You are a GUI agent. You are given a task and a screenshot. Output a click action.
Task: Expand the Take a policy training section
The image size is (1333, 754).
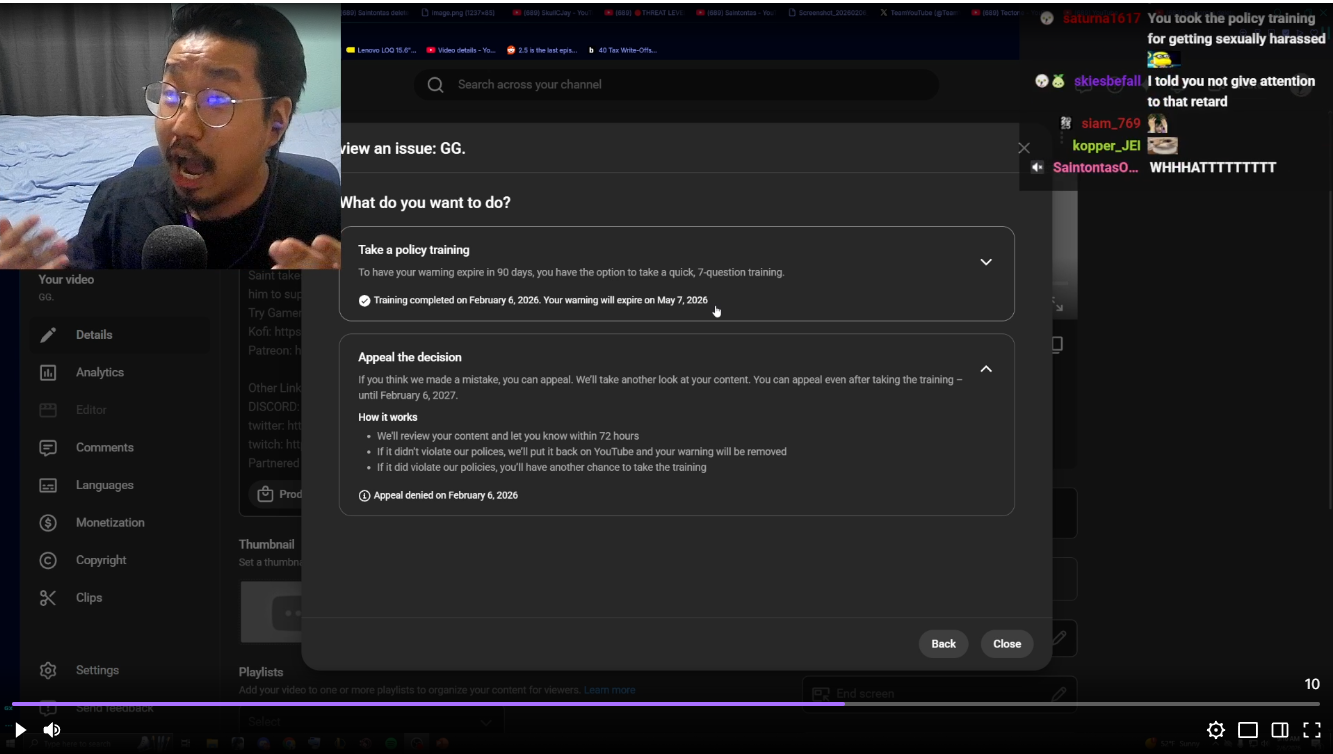point(986,262)
